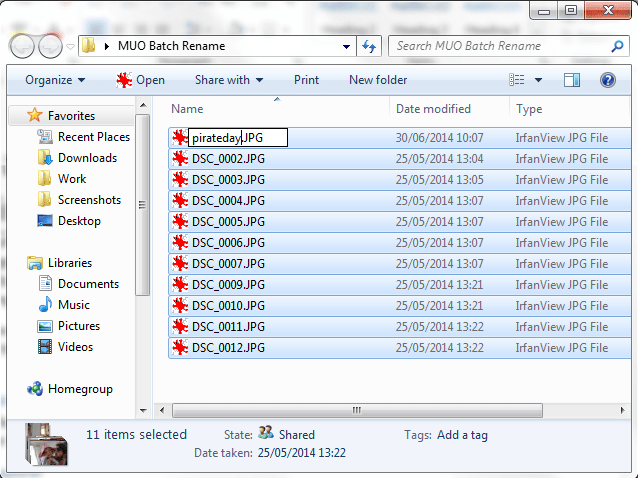The height and width of the screenshot is (478, 638).
Task: Click the horizontal scrollbar thumb
Action: [x=357, y=410]
